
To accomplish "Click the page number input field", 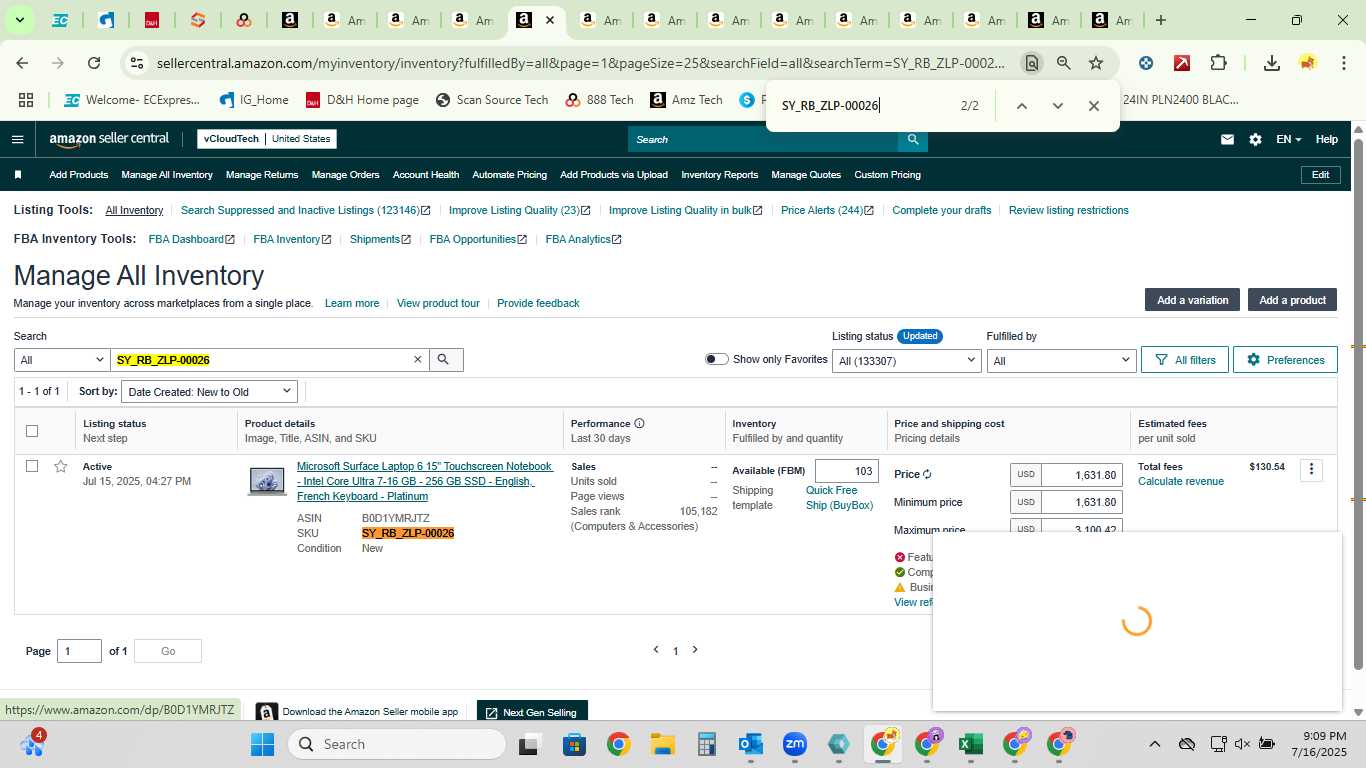I will tap(79, 651).
